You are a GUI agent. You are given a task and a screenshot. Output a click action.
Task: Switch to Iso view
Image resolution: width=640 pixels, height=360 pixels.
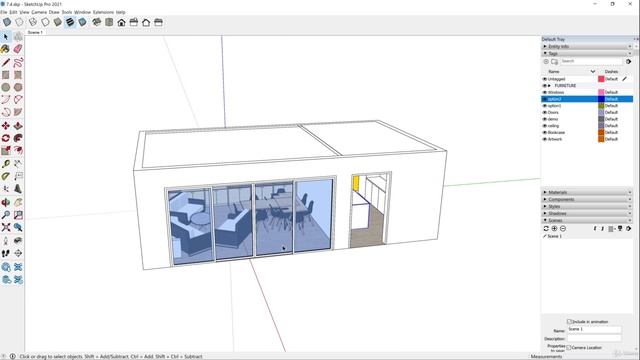click(97, 22)
